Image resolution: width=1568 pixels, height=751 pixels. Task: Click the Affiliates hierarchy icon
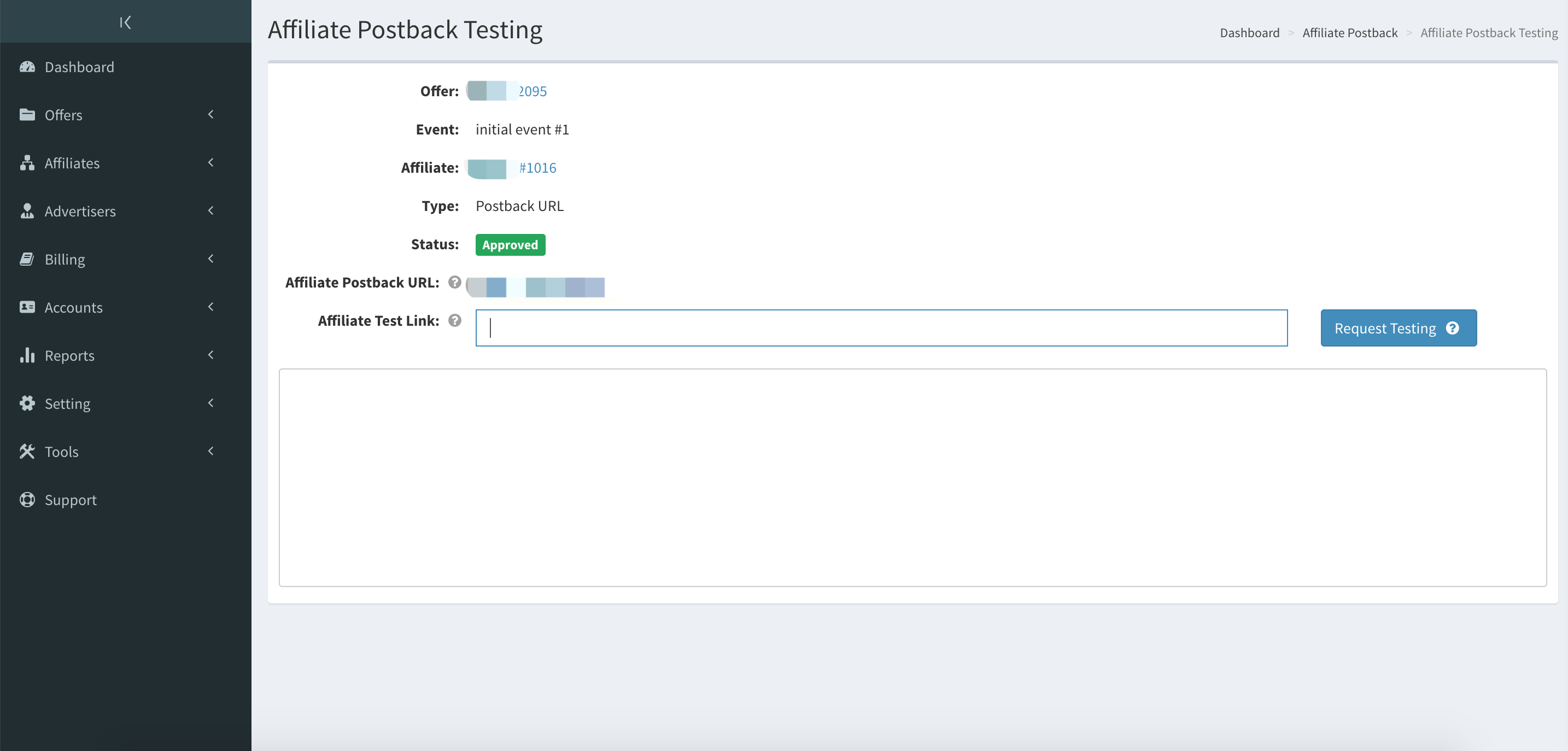click(x=27, y=163)
